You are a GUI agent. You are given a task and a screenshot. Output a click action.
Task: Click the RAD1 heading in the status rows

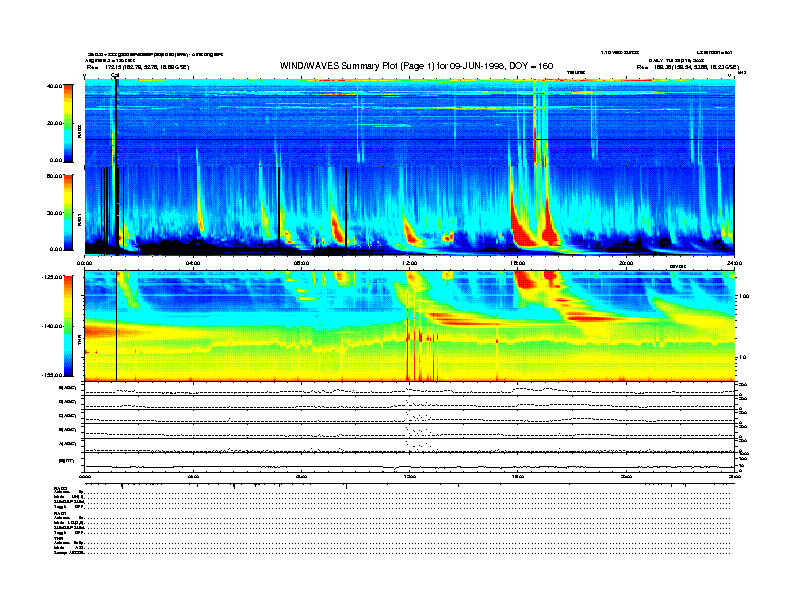pyautogui.click(x=61, y=514)
